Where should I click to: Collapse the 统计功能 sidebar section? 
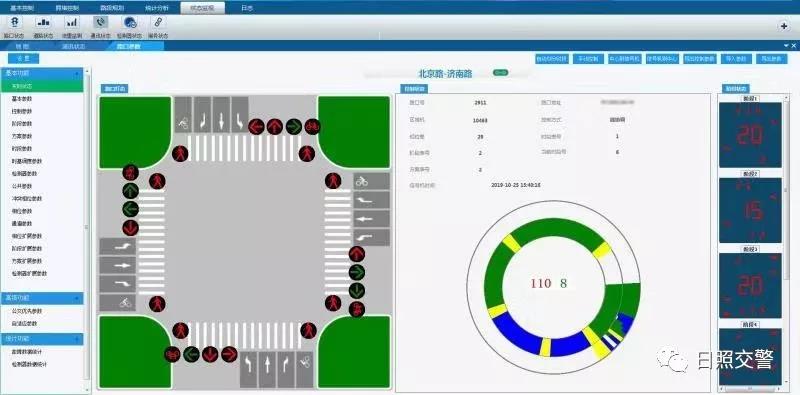coord(42,339)
